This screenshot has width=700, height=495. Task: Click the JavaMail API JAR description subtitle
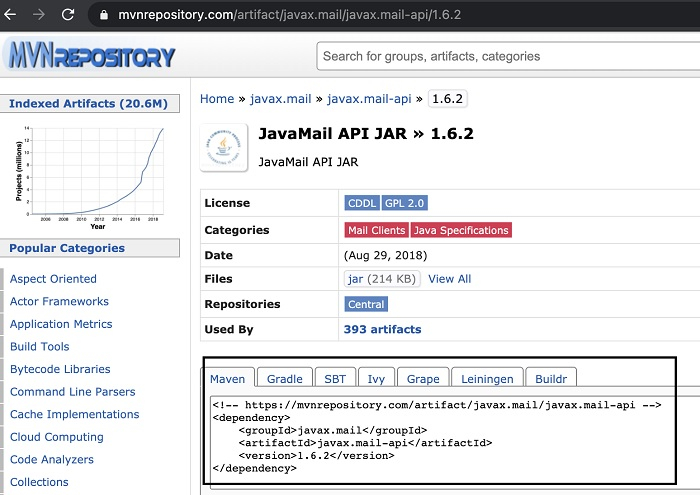308,162
